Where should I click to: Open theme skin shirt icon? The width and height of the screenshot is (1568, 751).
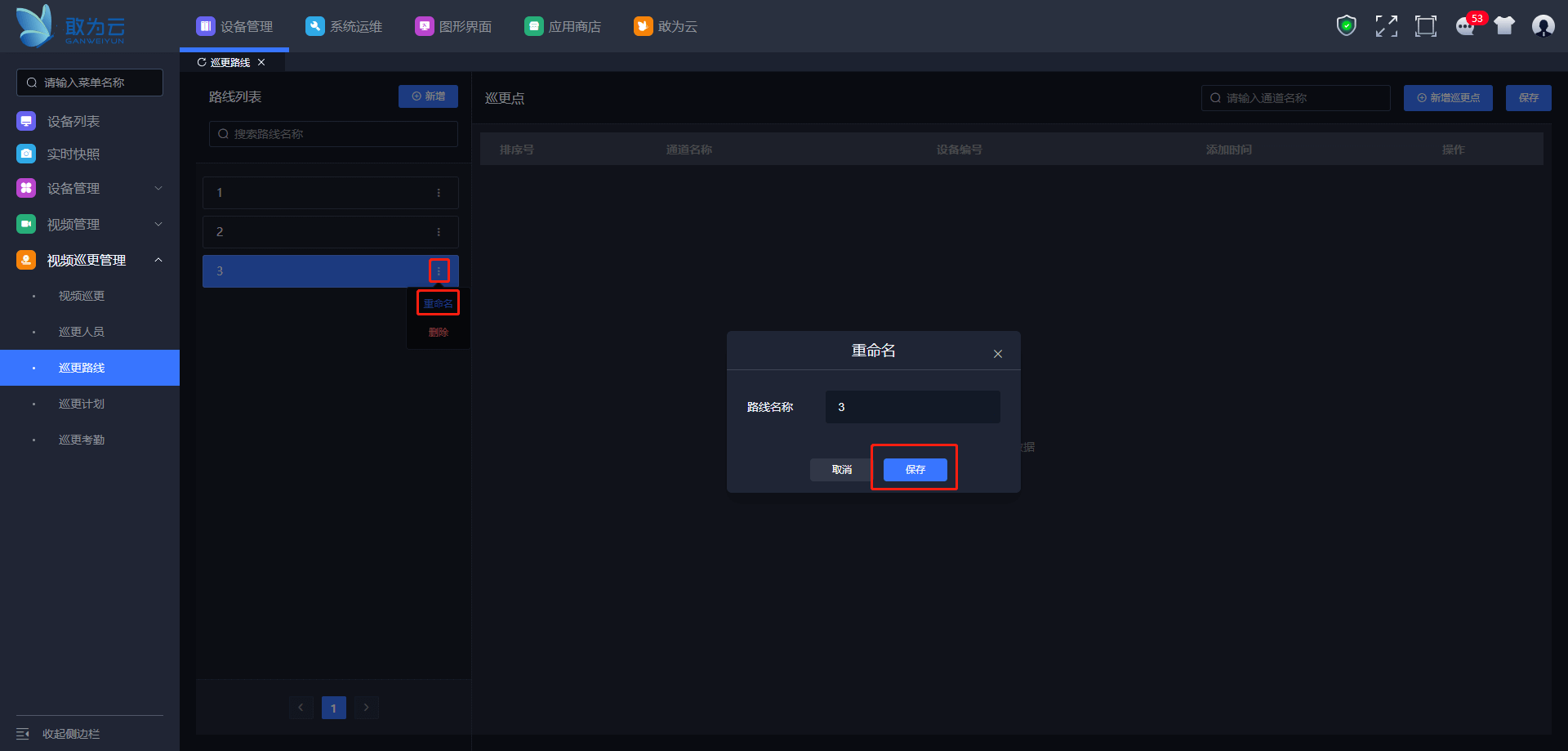click(1504, 26)
